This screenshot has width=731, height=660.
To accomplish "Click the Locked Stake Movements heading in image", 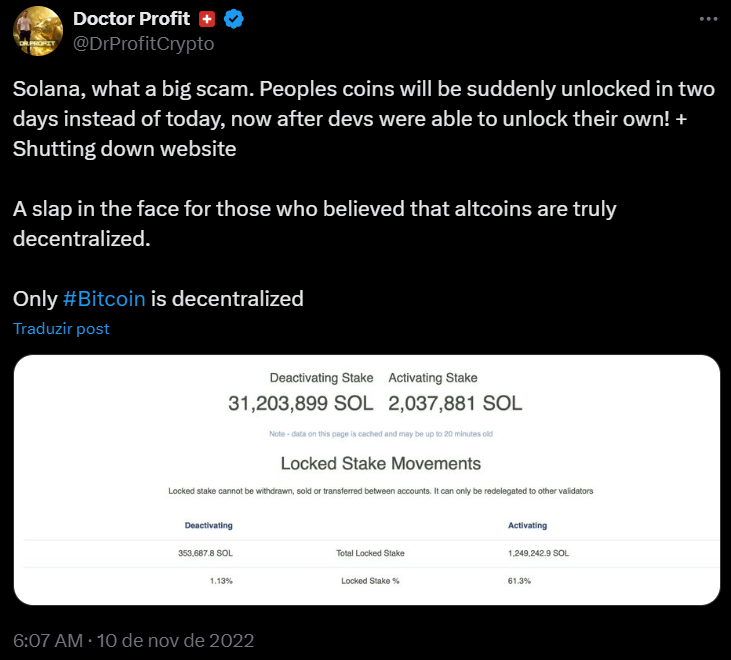I will point(380,464).
